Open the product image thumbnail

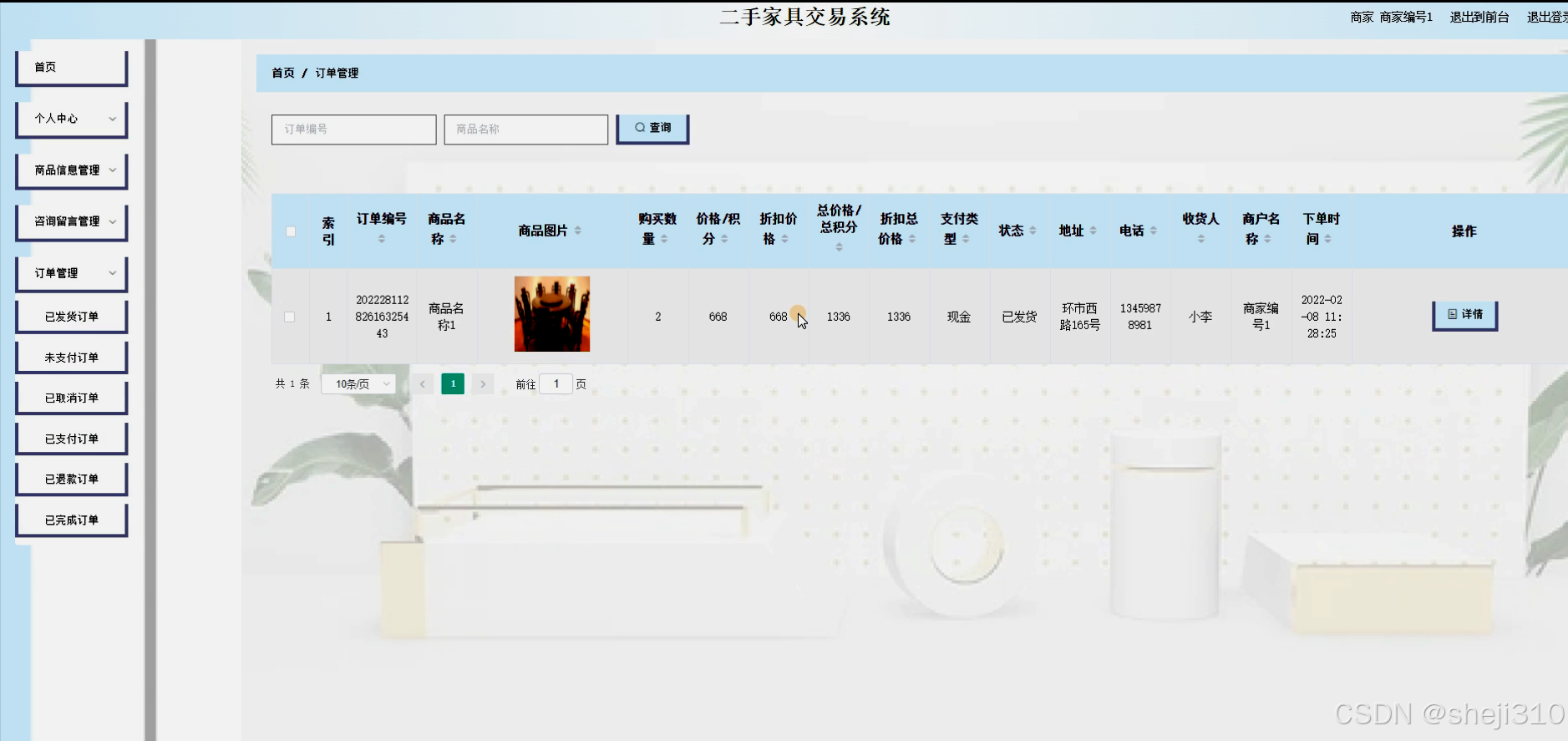[x=552, y=314]
